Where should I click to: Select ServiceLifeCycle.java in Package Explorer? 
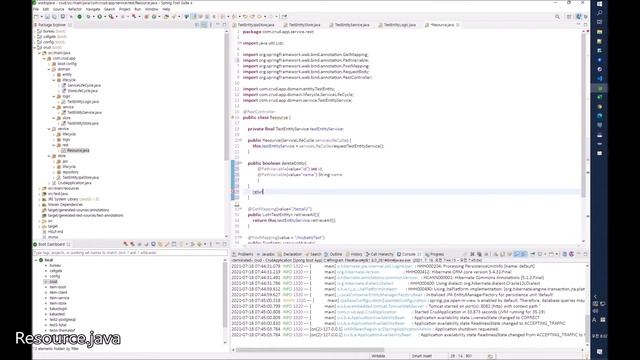coord(84,85)
